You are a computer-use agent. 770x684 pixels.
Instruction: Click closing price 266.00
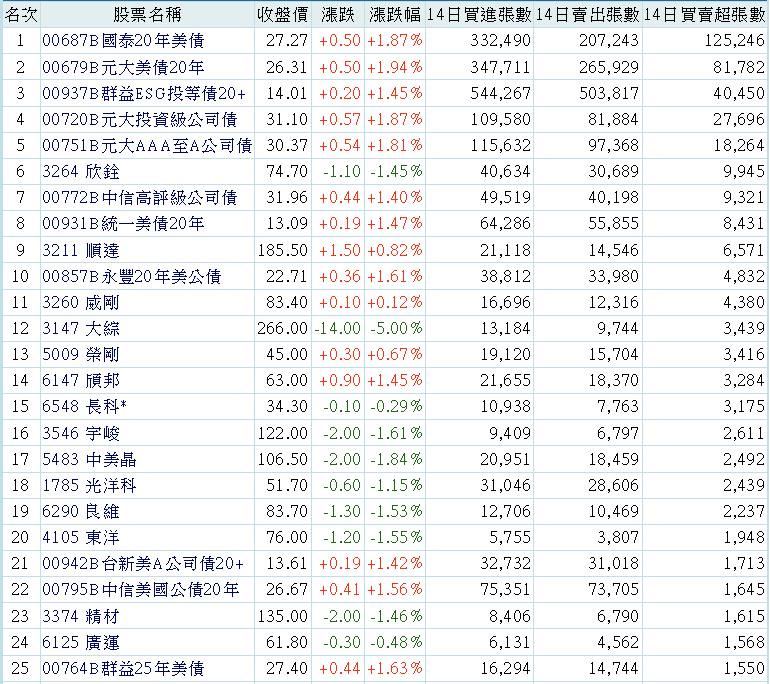point(282,328)
